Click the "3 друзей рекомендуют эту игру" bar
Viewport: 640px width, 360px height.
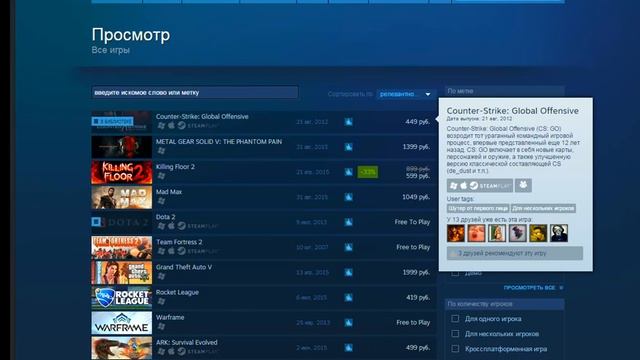tap(515, 253)
